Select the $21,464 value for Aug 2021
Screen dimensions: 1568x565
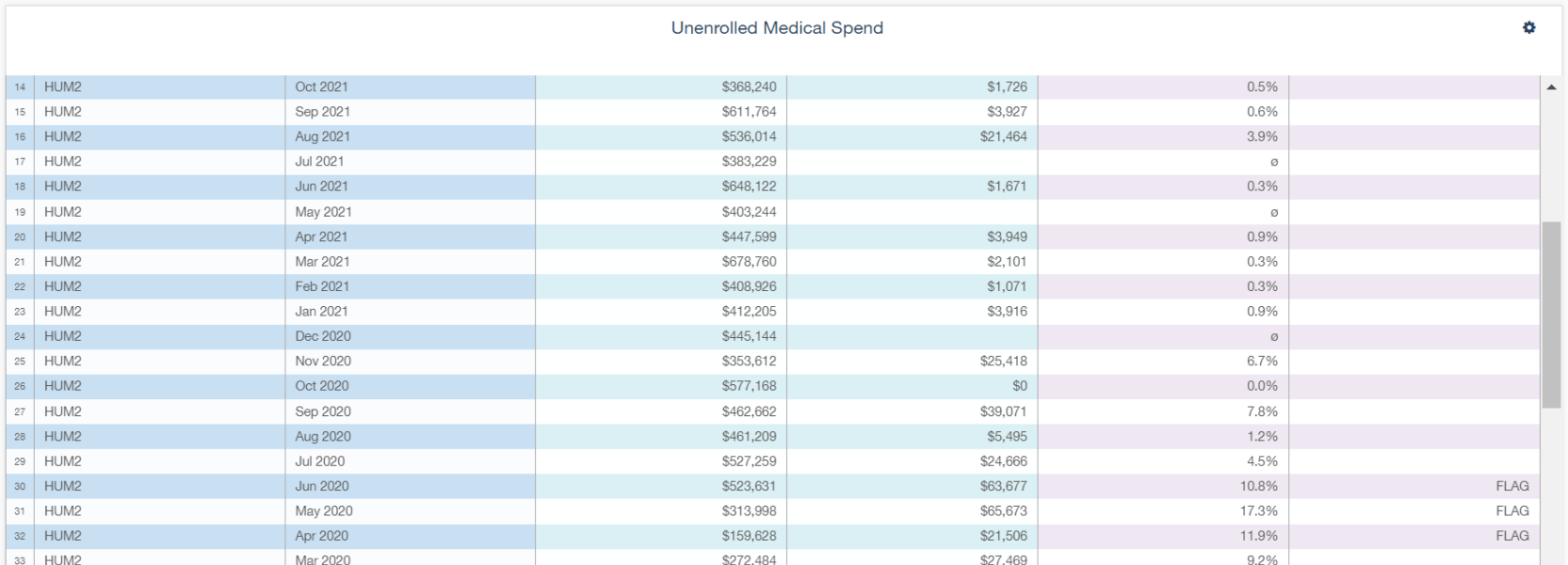1003,137
